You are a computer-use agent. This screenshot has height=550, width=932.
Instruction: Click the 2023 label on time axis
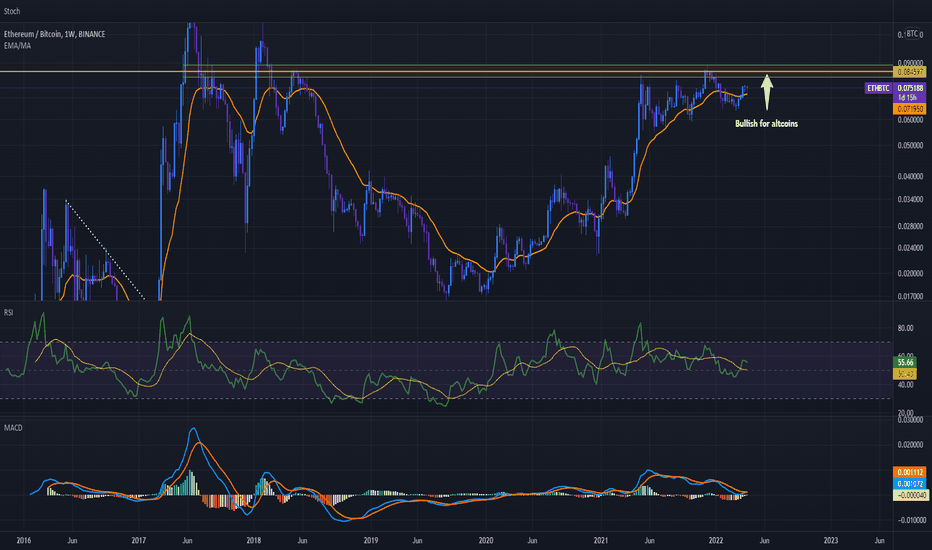pyautogui.click(x=831, y=540)
